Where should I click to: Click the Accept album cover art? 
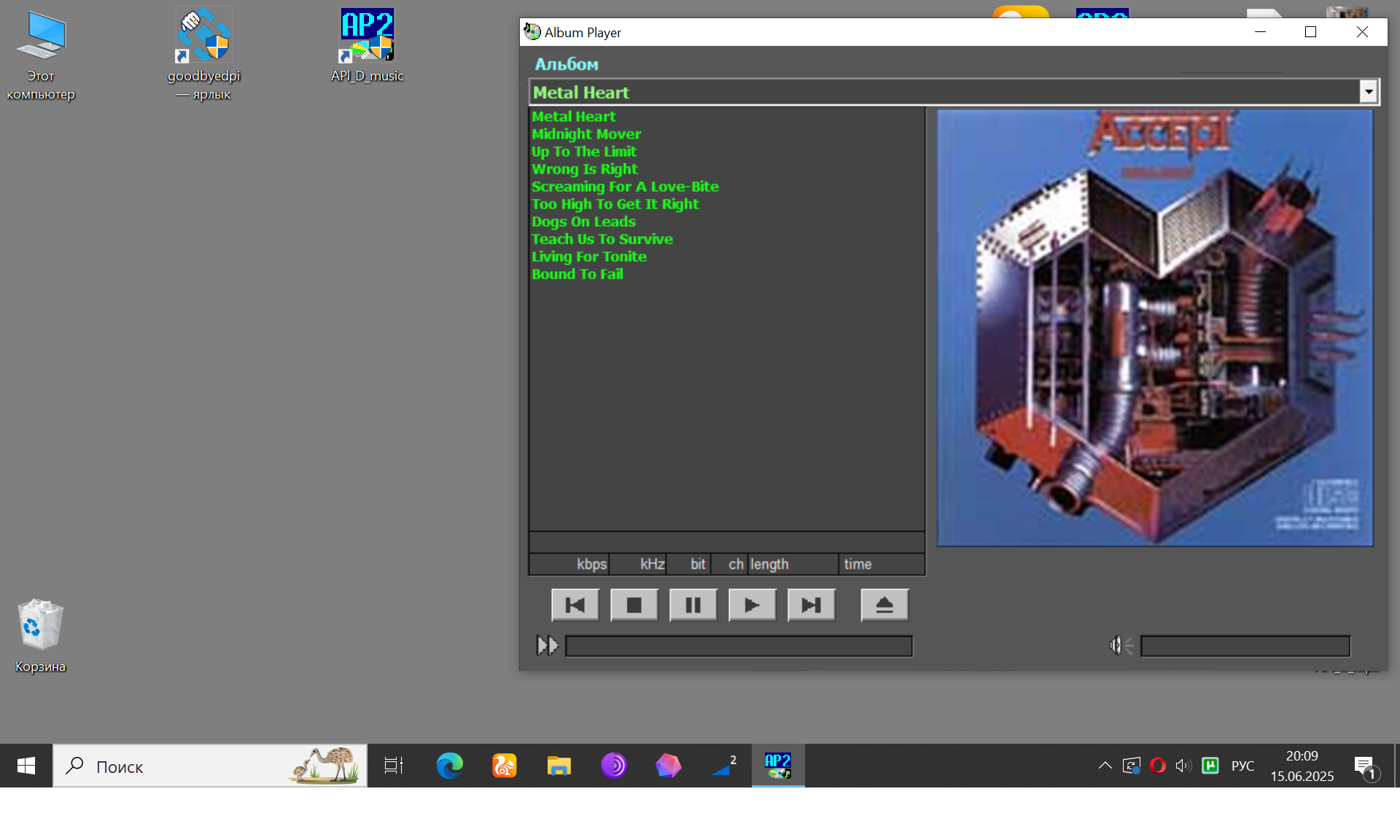[x=1155, y=327]
